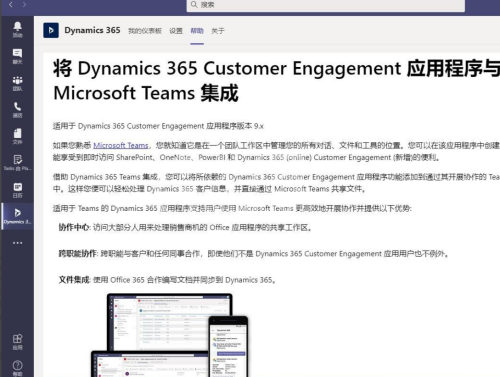The height and width of the screenshot is (377, 500).
Task: Click into the search box
Action: [326, 5]
